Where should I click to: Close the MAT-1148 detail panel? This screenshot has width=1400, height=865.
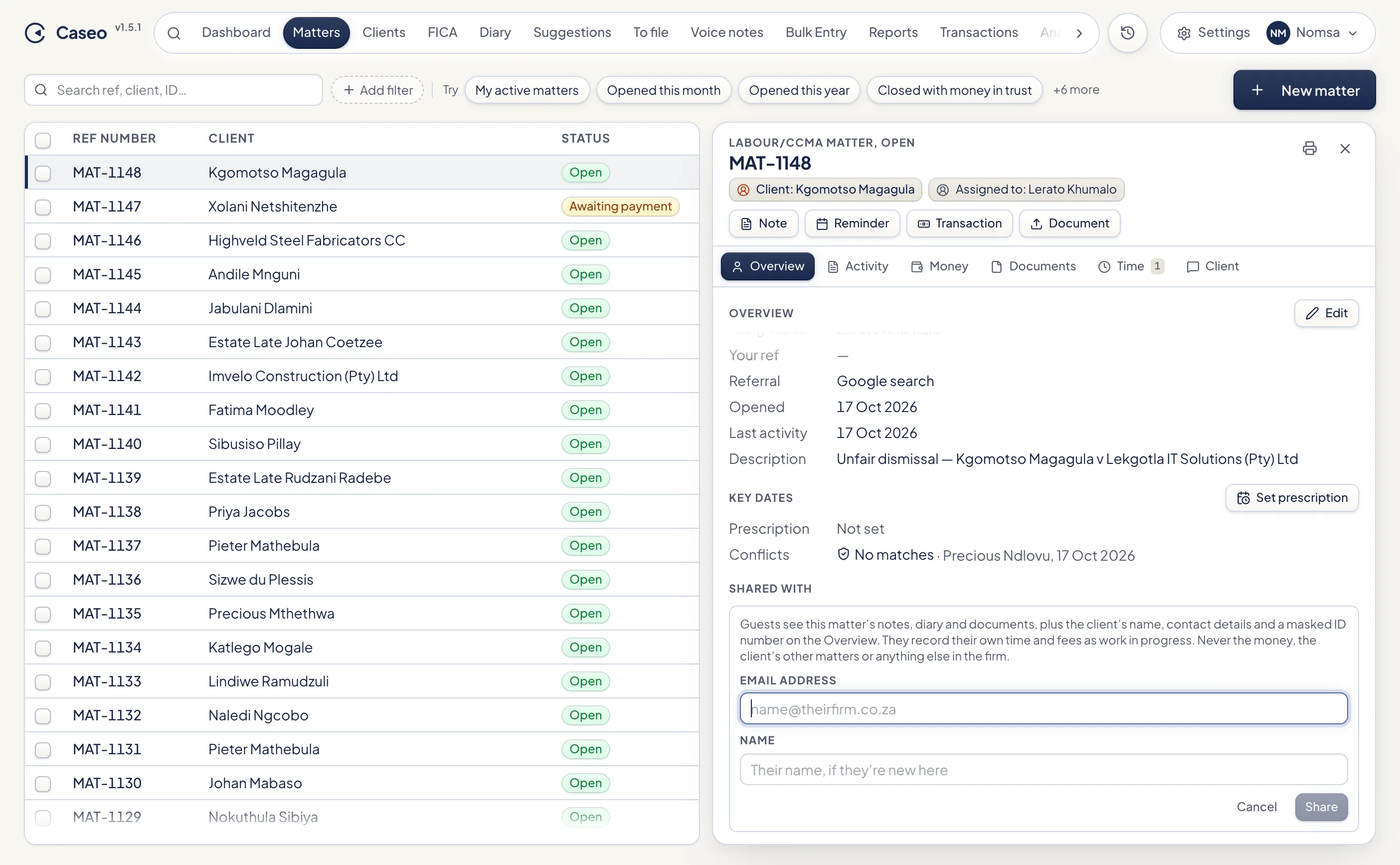[x=1345, y=149]
